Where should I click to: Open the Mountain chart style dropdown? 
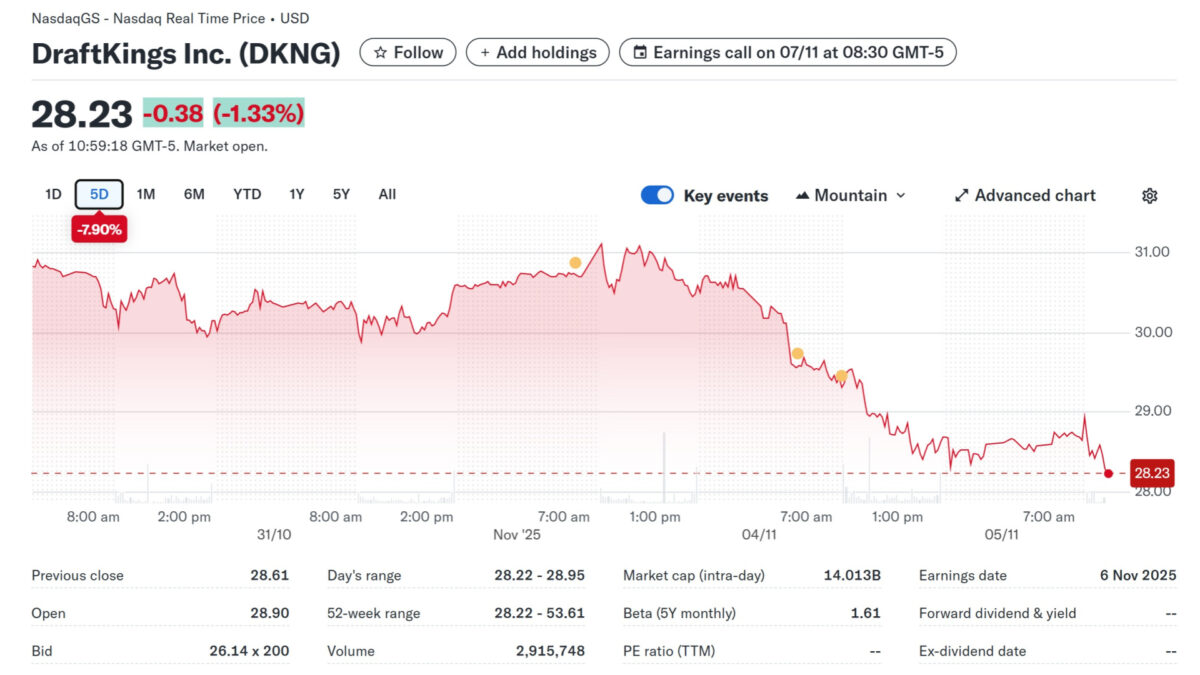(x=851, y=195)
